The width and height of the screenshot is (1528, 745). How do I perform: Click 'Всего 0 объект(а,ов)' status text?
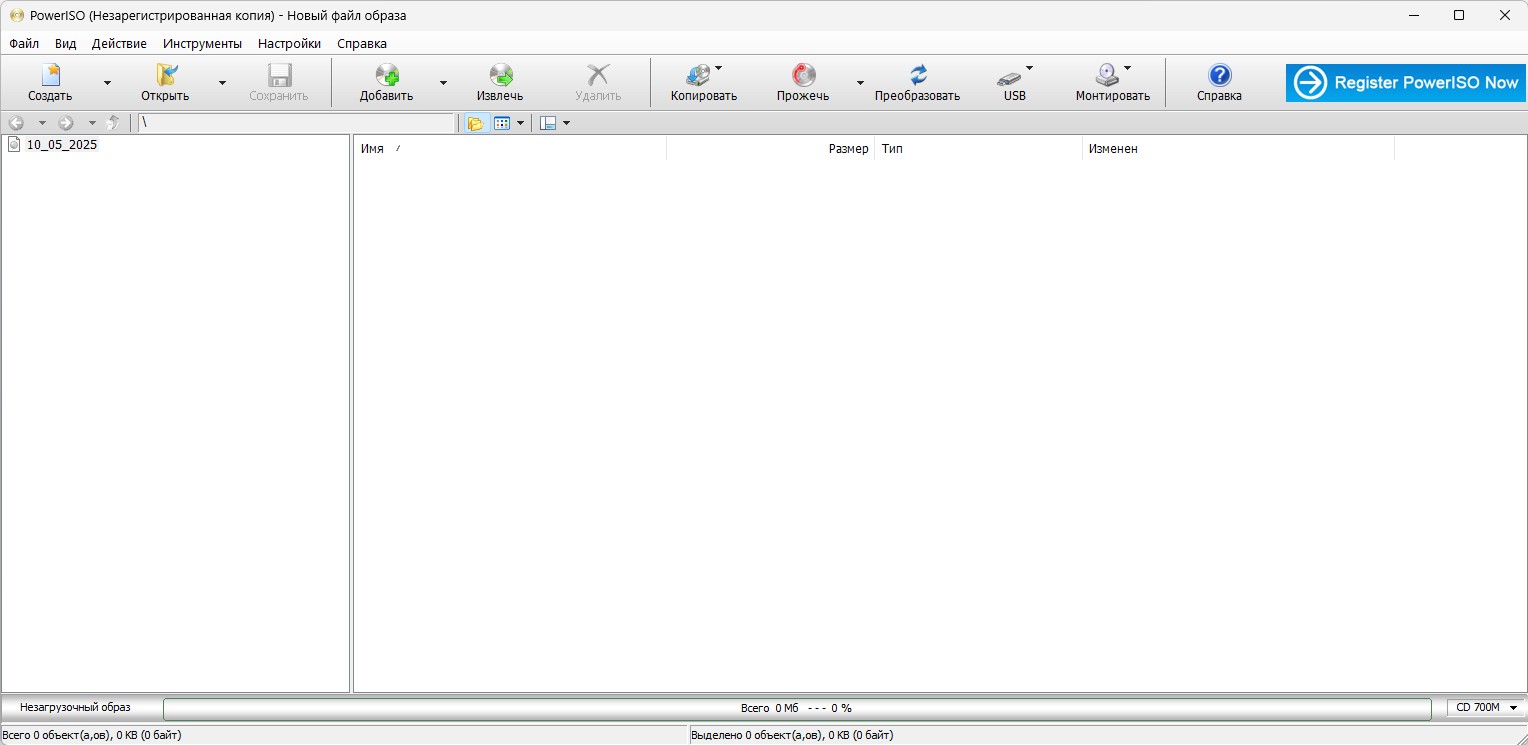tap(93, 735)
